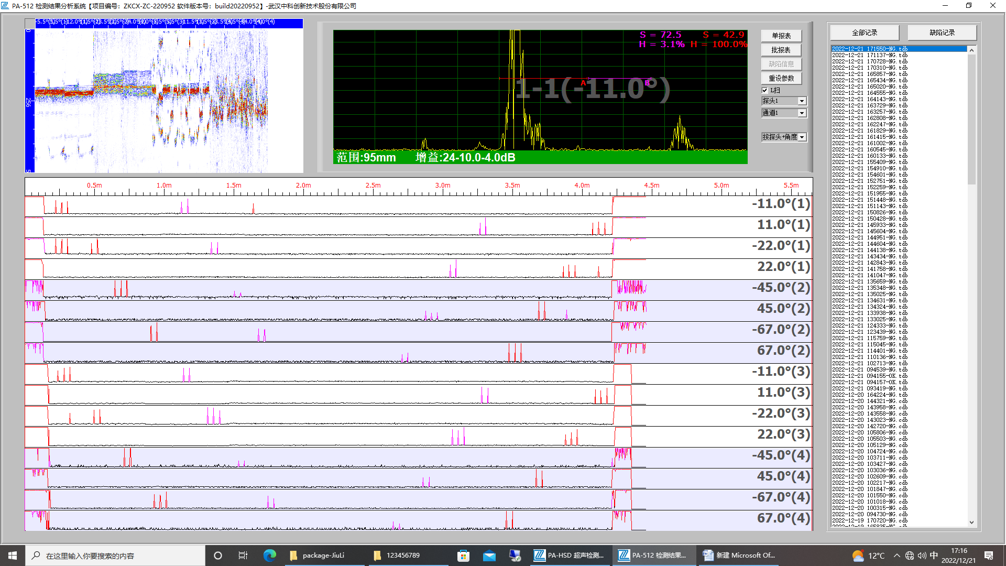Viewport: 1006px width, 566px height.
Task: Click the 2.5m mark on the ruler
Action: (373, 185)
